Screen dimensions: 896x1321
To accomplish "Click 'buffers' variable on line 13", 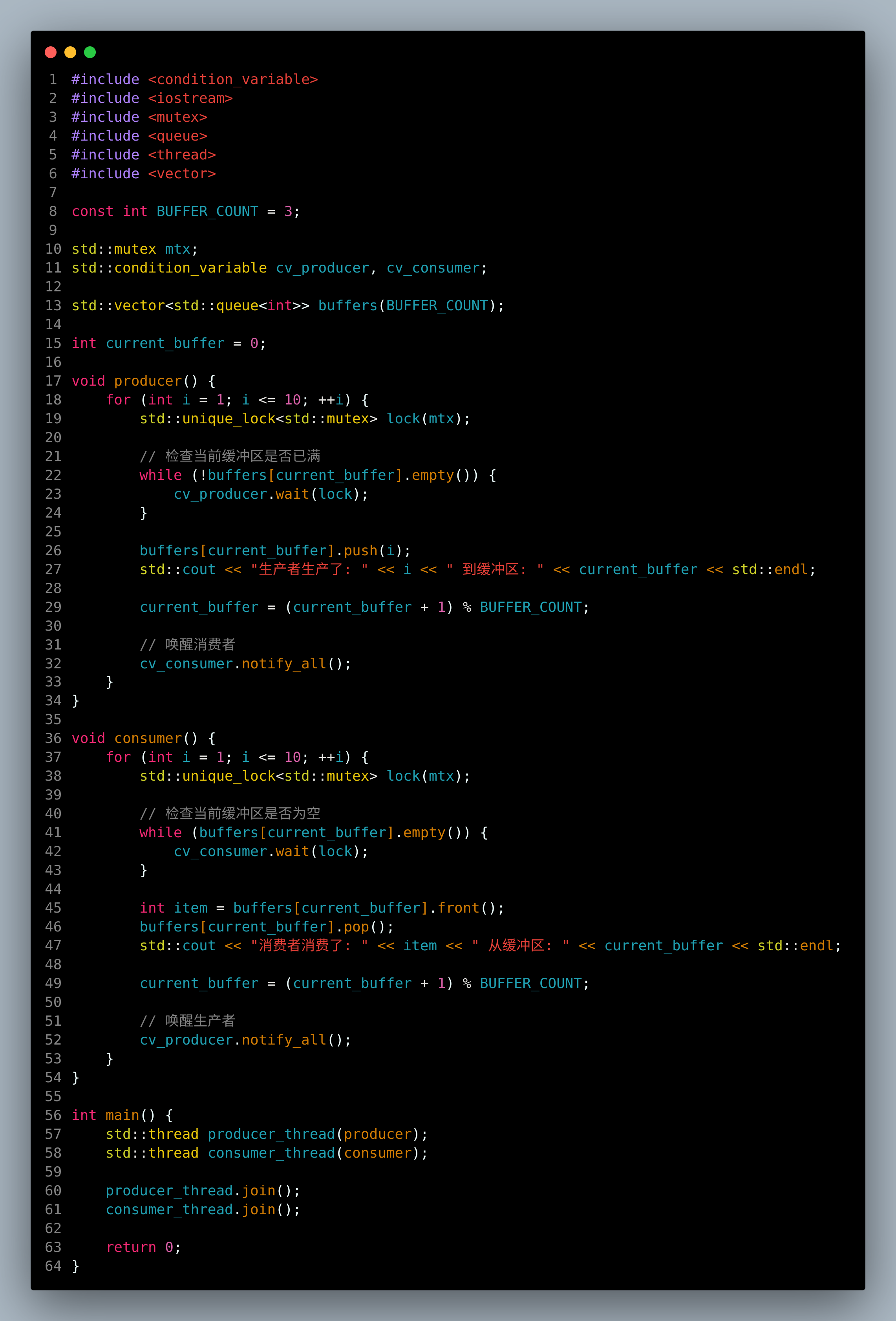I will tap(348, 306).
